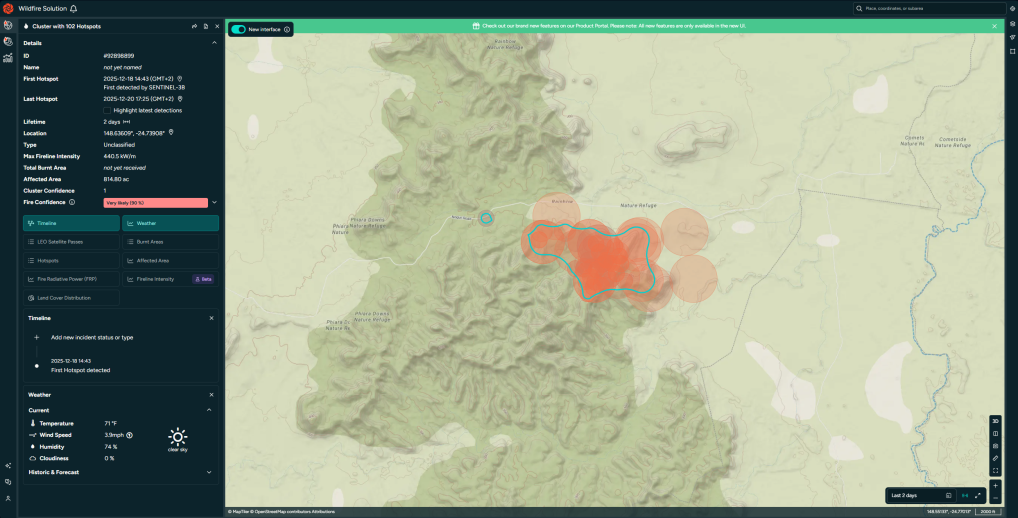Click the Very likely fire confidence bar
Screen dimensions: 1018x518
point(155,203)
